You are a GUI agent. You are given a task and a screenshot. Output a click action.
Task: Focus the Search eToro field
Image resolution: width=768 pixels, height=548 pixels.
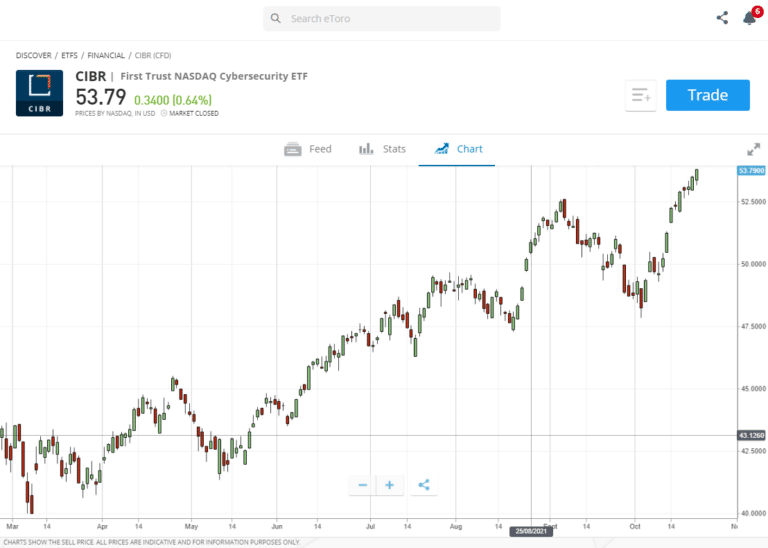click(382, 19)
